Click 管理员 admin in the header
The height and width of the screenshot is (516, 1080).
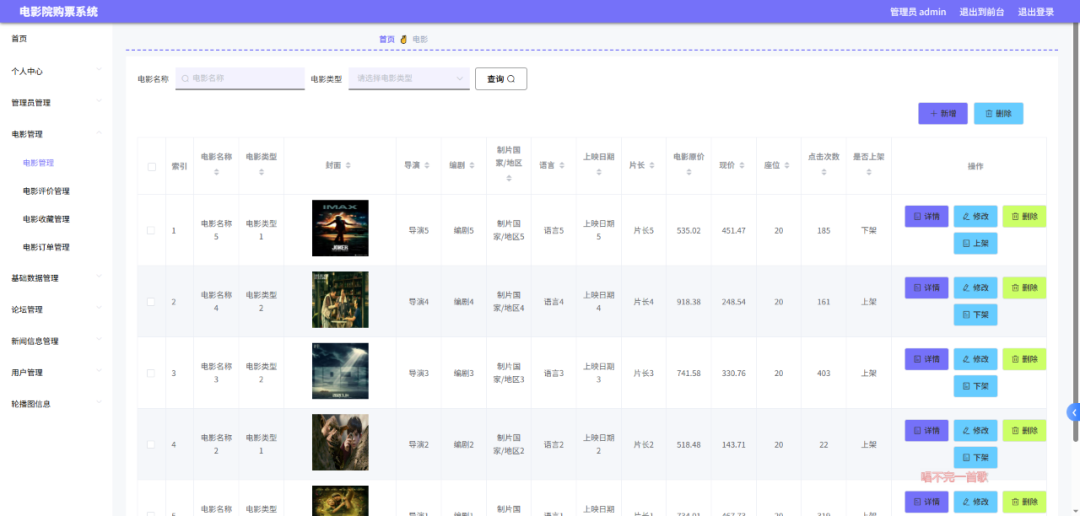point(918,12)
